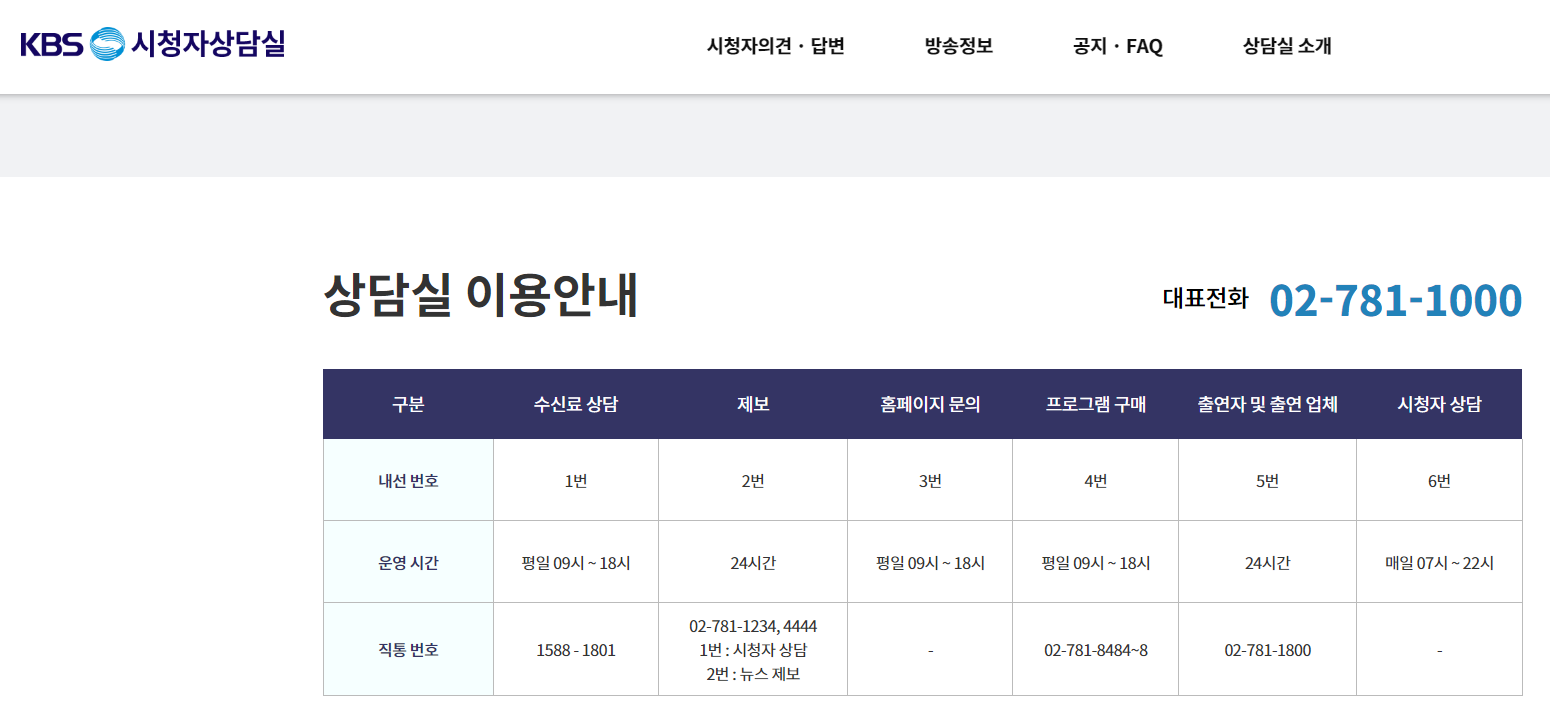
Task: Click the 대표전화 label
Action: click(1206, 298)
